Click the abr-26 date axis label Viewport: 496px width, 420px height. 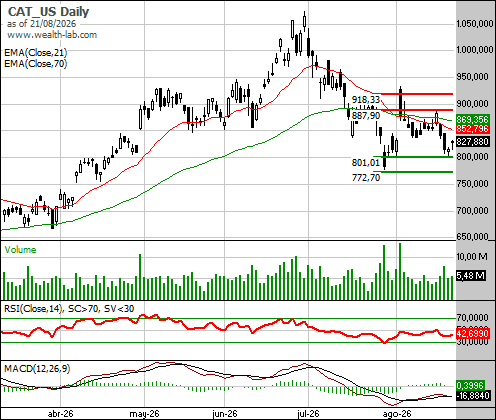pyautogui.click(x=60, y=414)
